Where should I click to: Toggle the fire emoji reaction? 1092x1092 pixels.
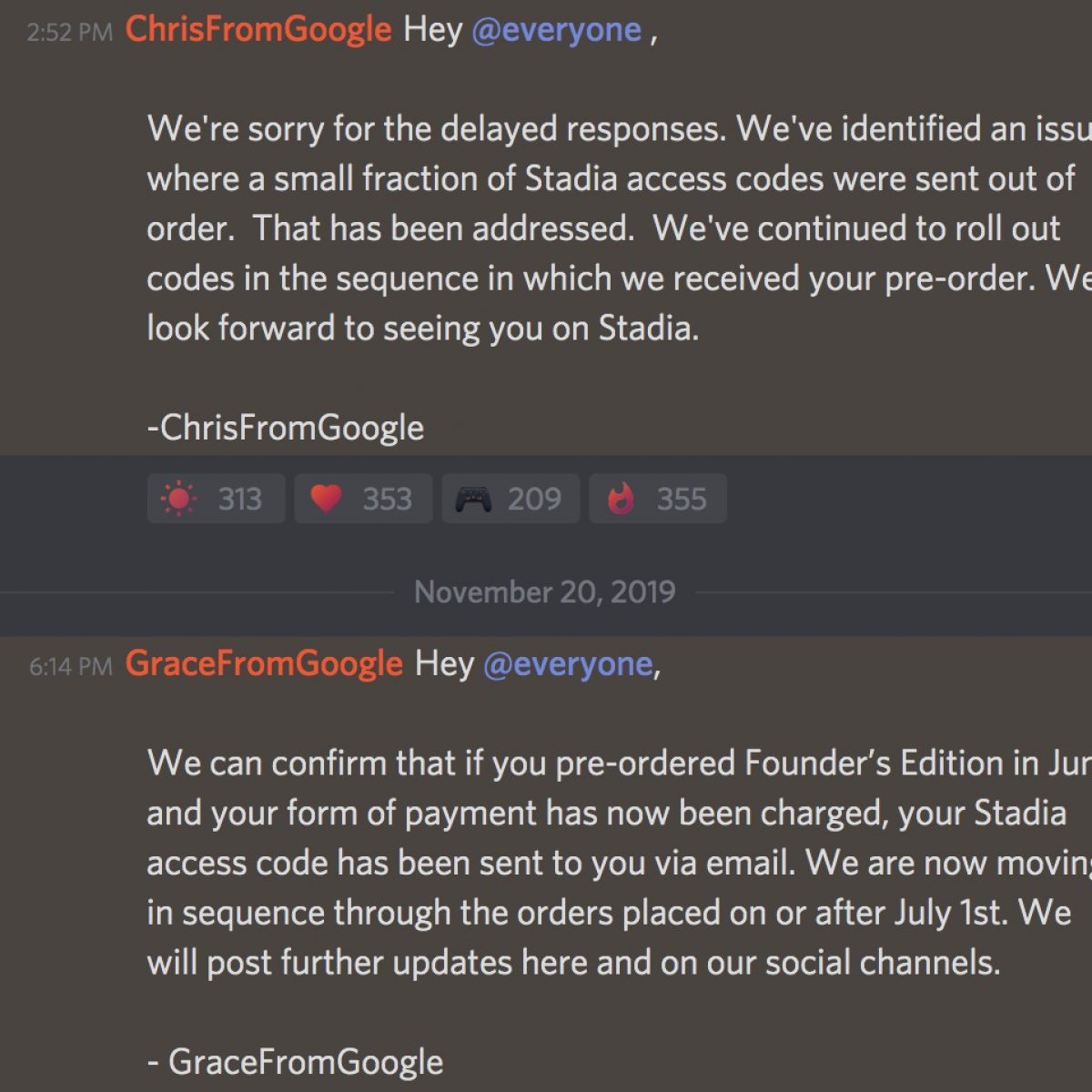point(657,499)
